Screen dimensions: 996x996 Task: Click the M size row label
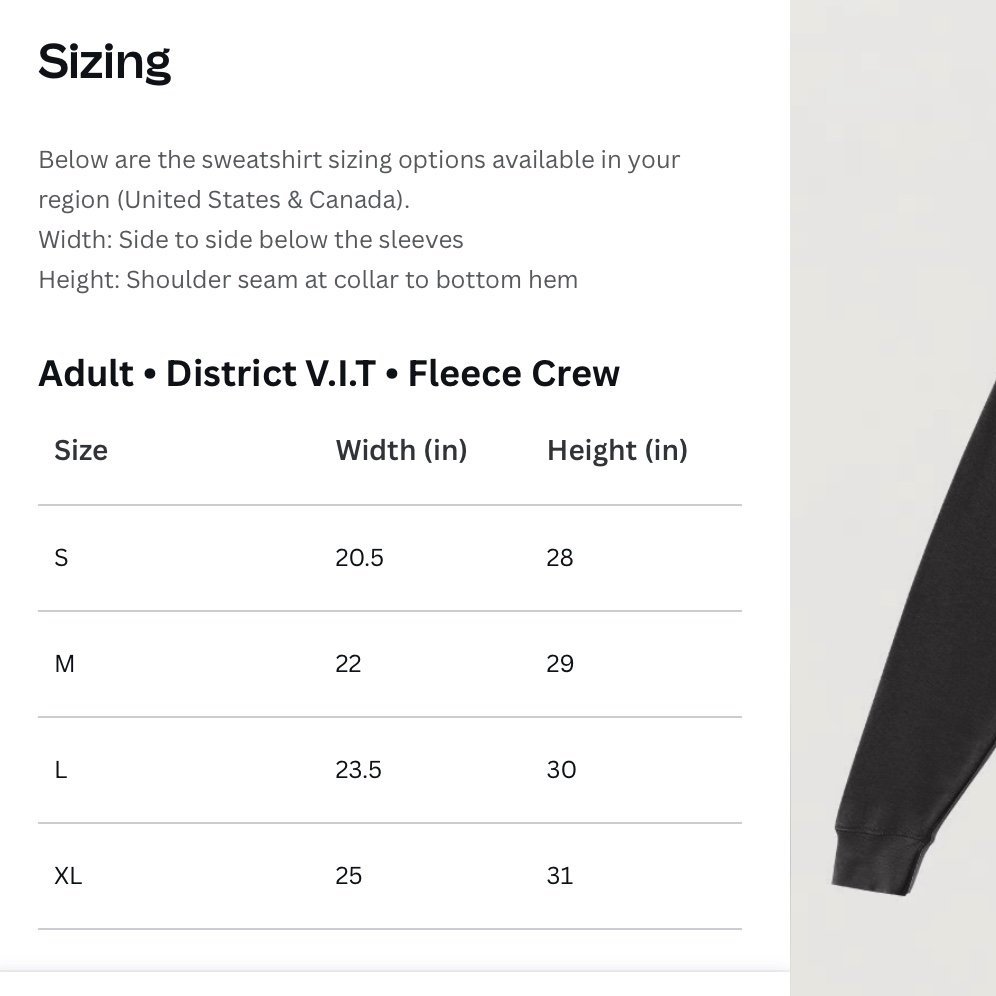[65, 664]
